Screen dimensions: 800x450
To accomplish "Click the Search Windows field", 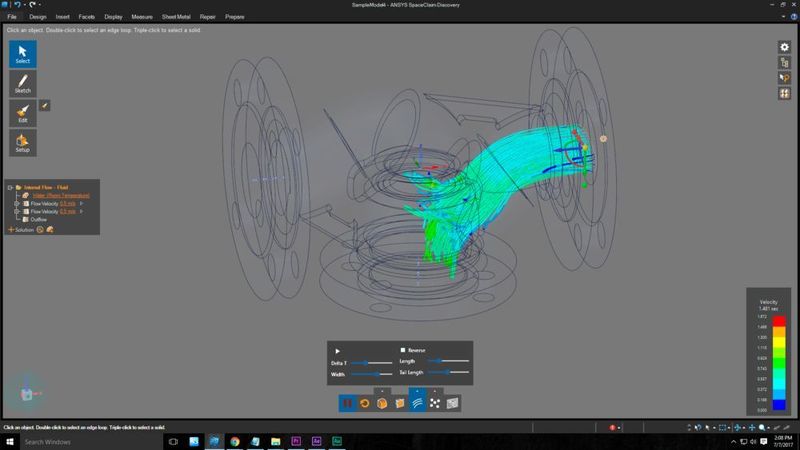I will [91, 442].
